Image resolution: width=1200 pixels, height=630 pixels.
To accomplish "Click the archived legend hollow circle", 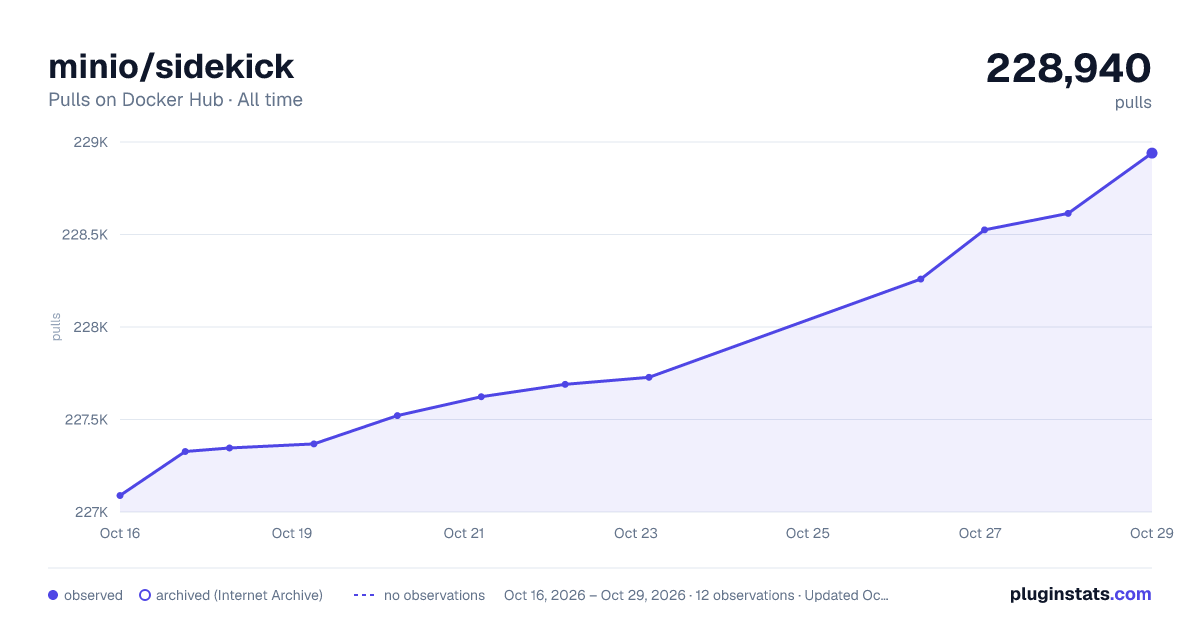I will 145,595.
